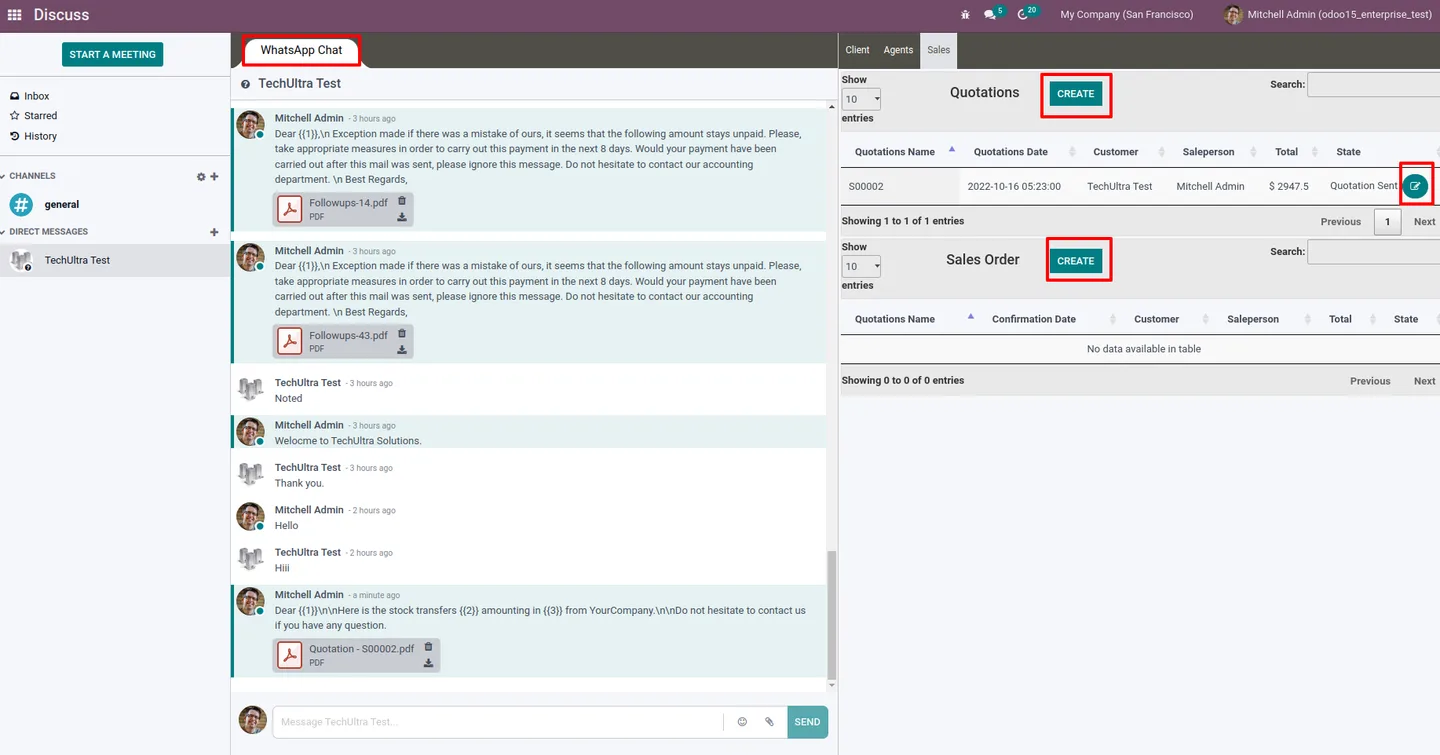This screenshot has height=755, width=1440.
Task: Switch to the Agents tab
Action: point(898,50)
